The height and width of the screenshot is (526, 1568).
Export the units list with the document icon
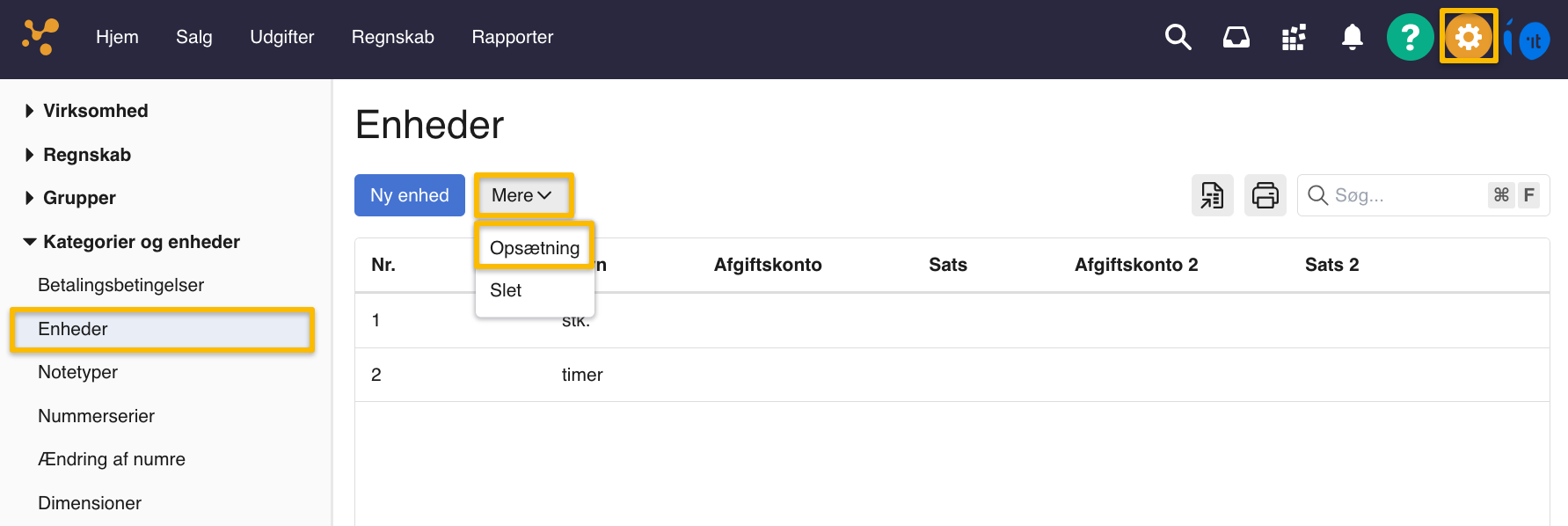(x=1212, y=195)
